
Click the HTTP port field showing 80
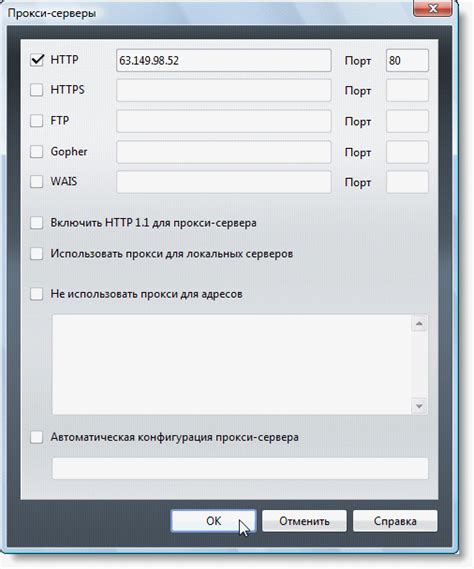point(407,60)
